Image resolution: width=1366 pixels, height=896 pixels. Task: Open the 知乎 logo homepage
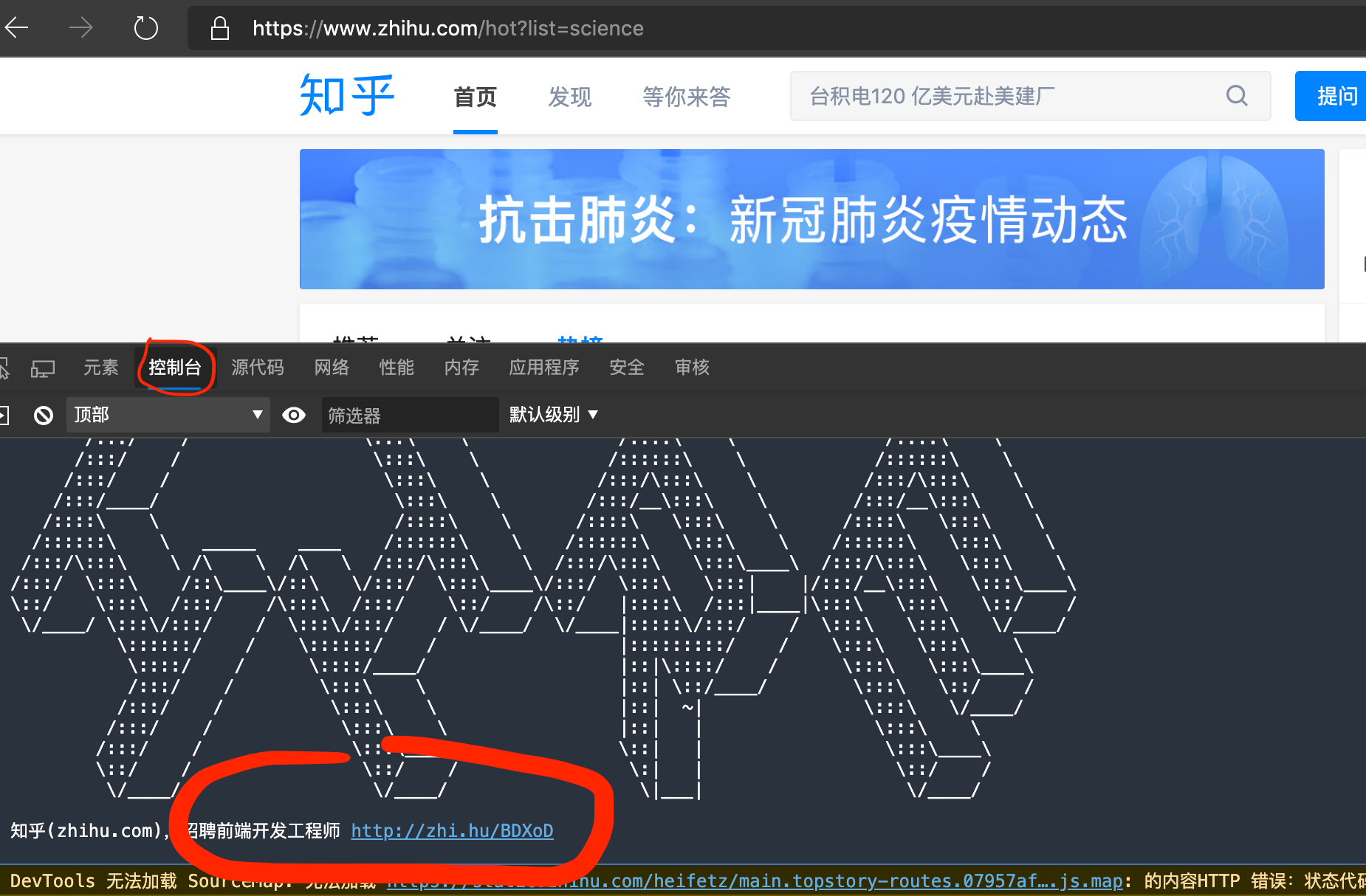[x=347, y=95]
